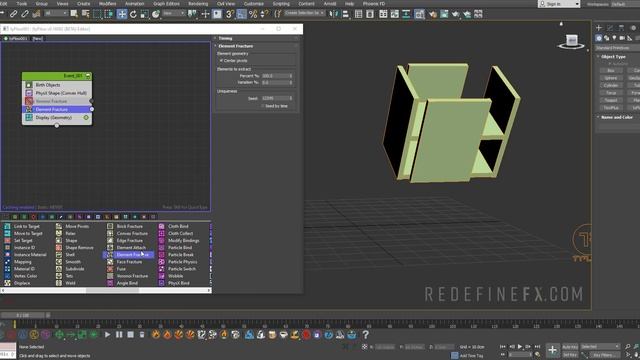
Task: Switch to the tyFlow001 editor tab
Action: (x=16, y=38)
